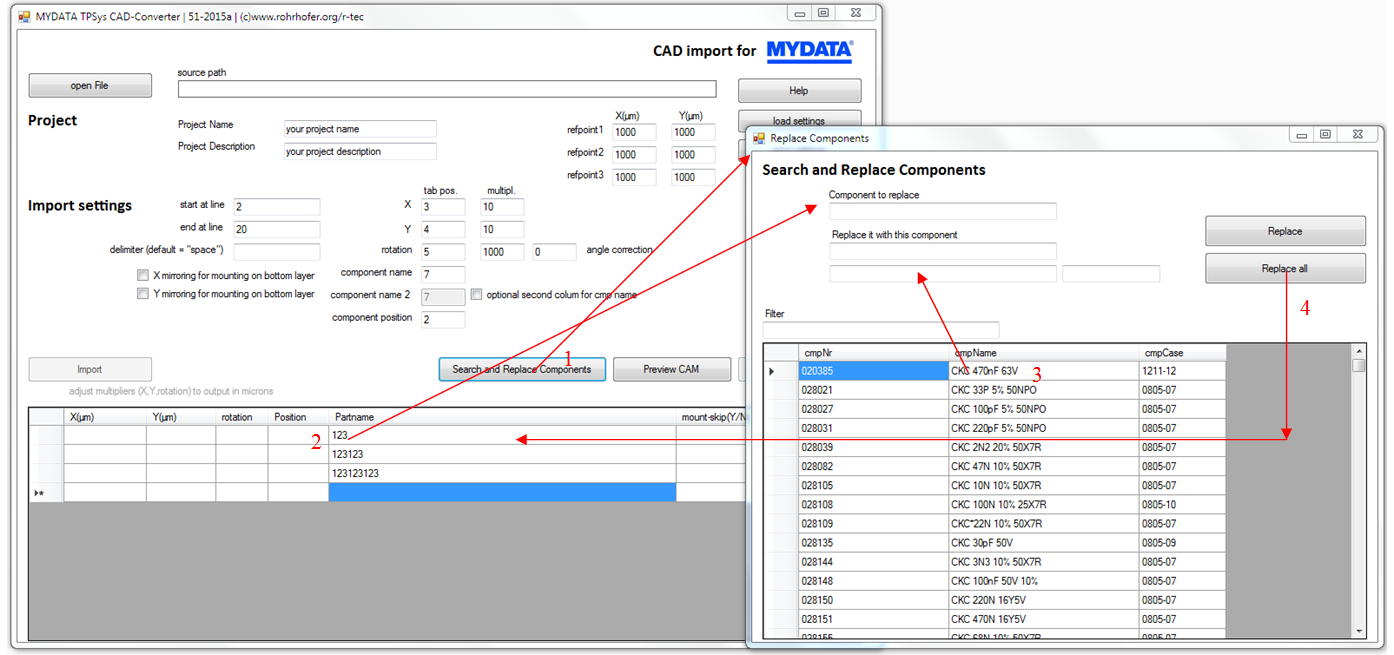Screen dimensions: 1394x655
Task: Click the Partname column header
Action: [502, 417]
